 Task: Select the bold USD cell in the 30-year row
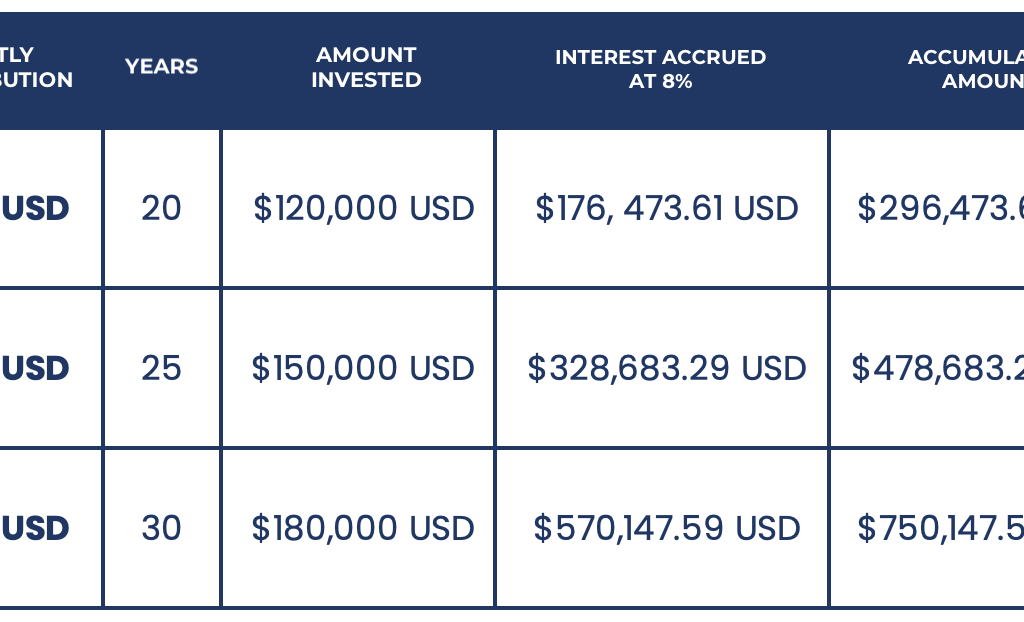pyautogui.click(x=36, y=528)
